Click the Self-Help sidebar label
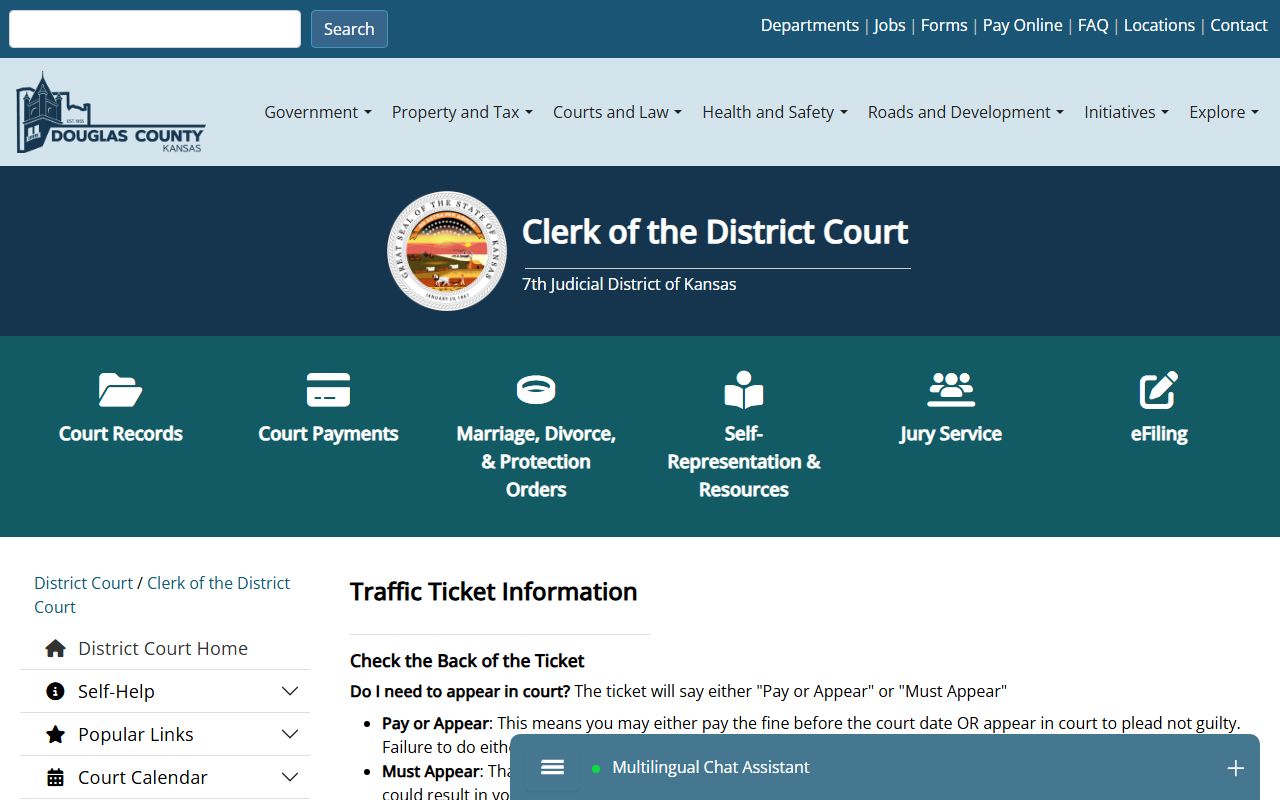The width and height of the screenshot is (1280, 800). [x=116, y=691]
